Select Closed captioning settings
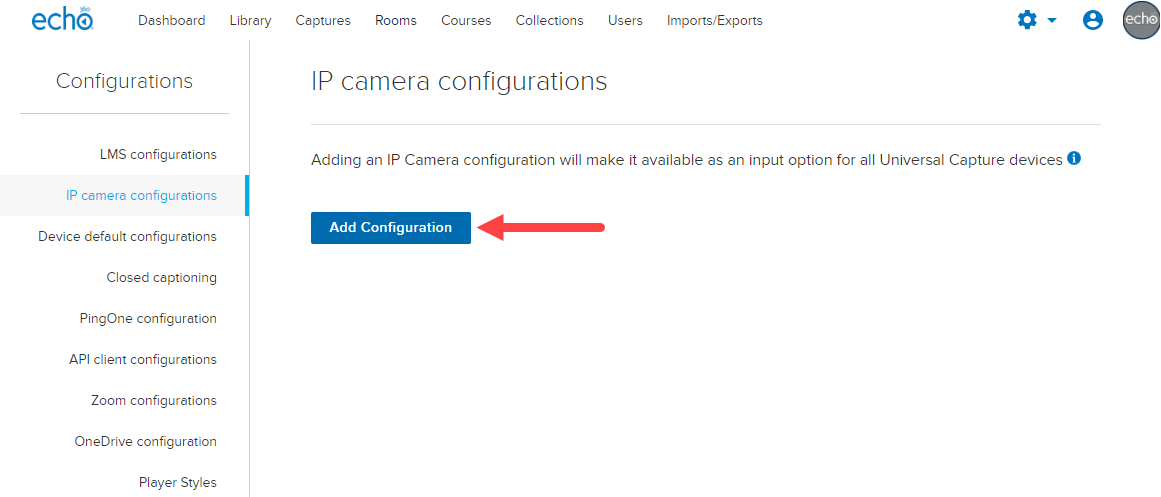 161,277
